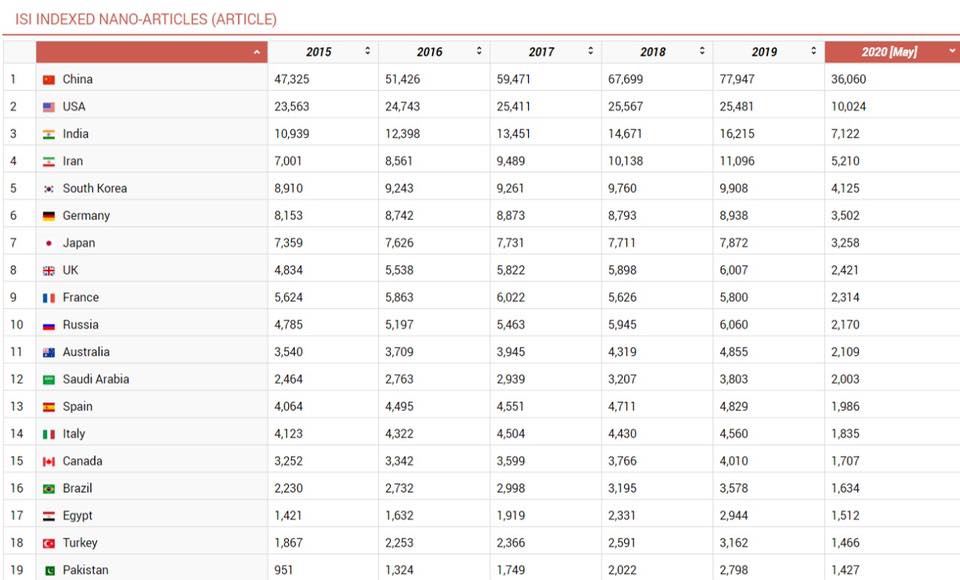Screen dimensions: 960x580
Task: Click the China flag icon
Action: [x=48, y=79]
